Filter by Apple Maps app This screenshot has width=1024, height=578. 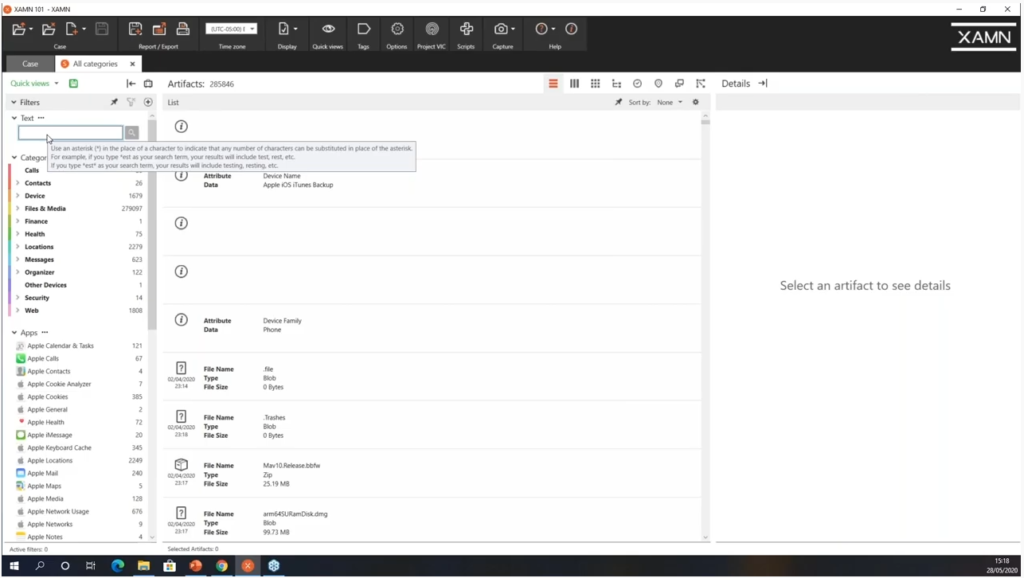tap(44, 486)
